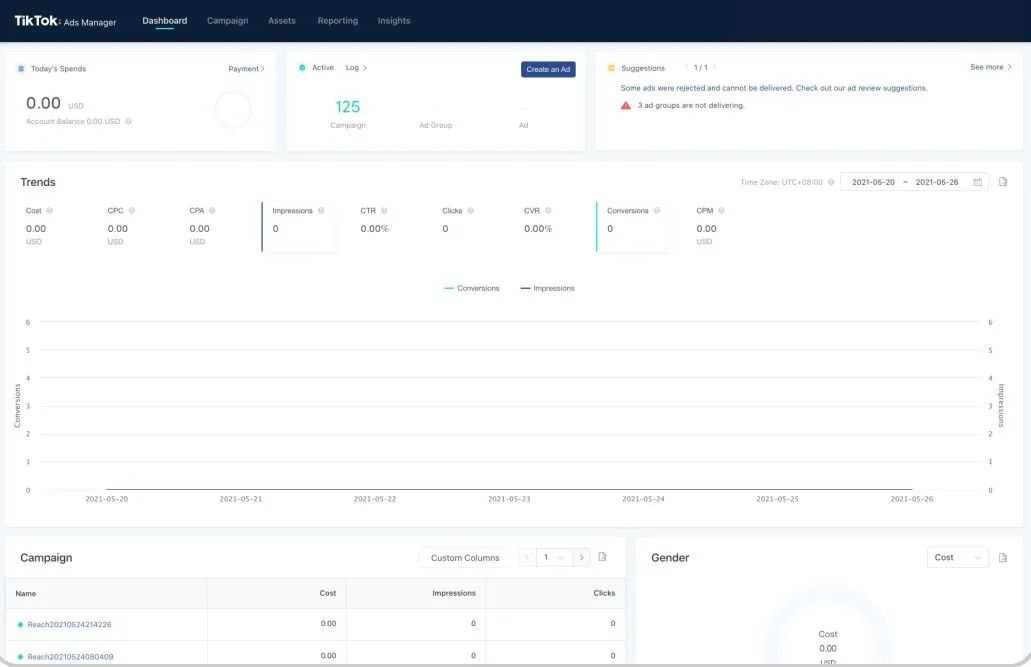The image size is (1031, 667).
Task: Click the info icon next to CTR
Action: [384, 211]
